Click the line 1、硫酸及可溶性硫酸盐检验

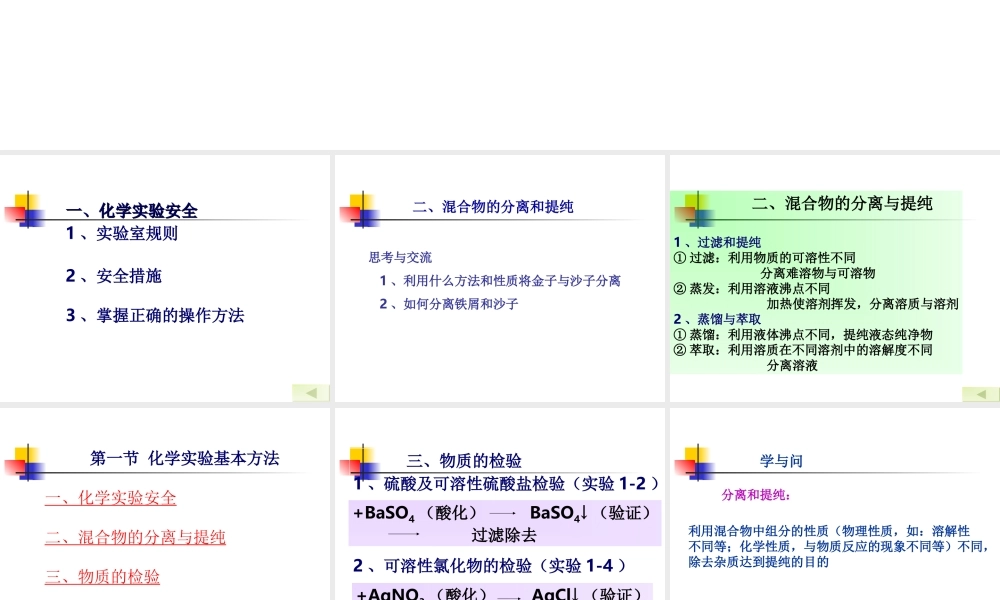(507, 484)
